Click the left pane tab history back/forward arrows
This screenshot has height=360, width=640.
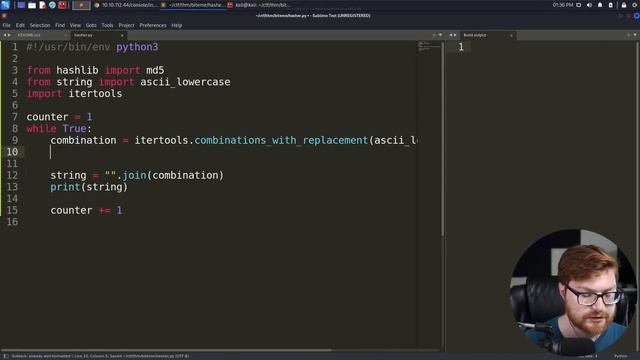(7, 36)
